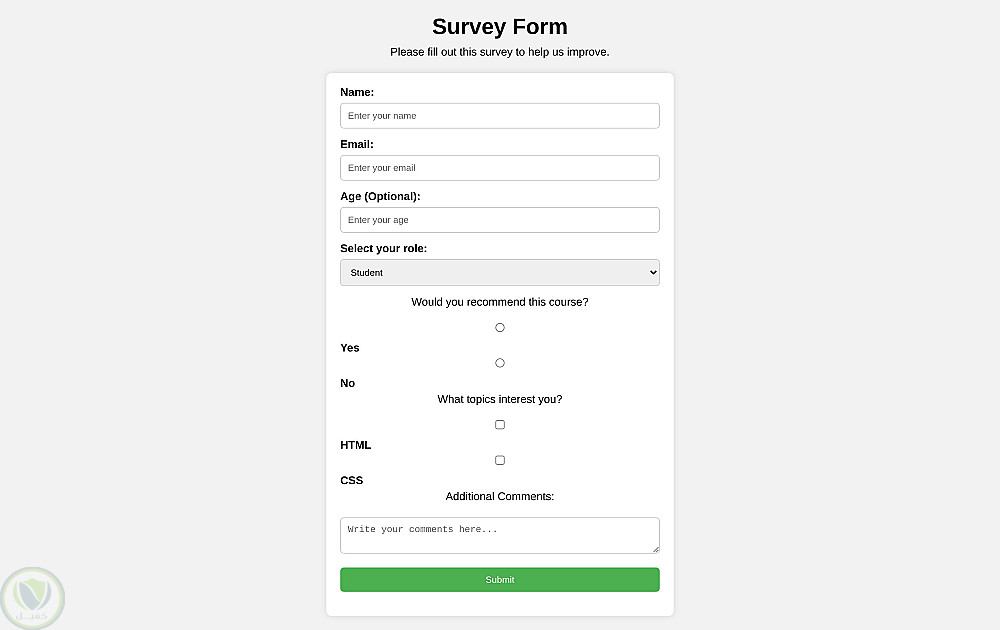Click the Name input field
This screenshot has width=1000, height=630.
tap(499, 116)
